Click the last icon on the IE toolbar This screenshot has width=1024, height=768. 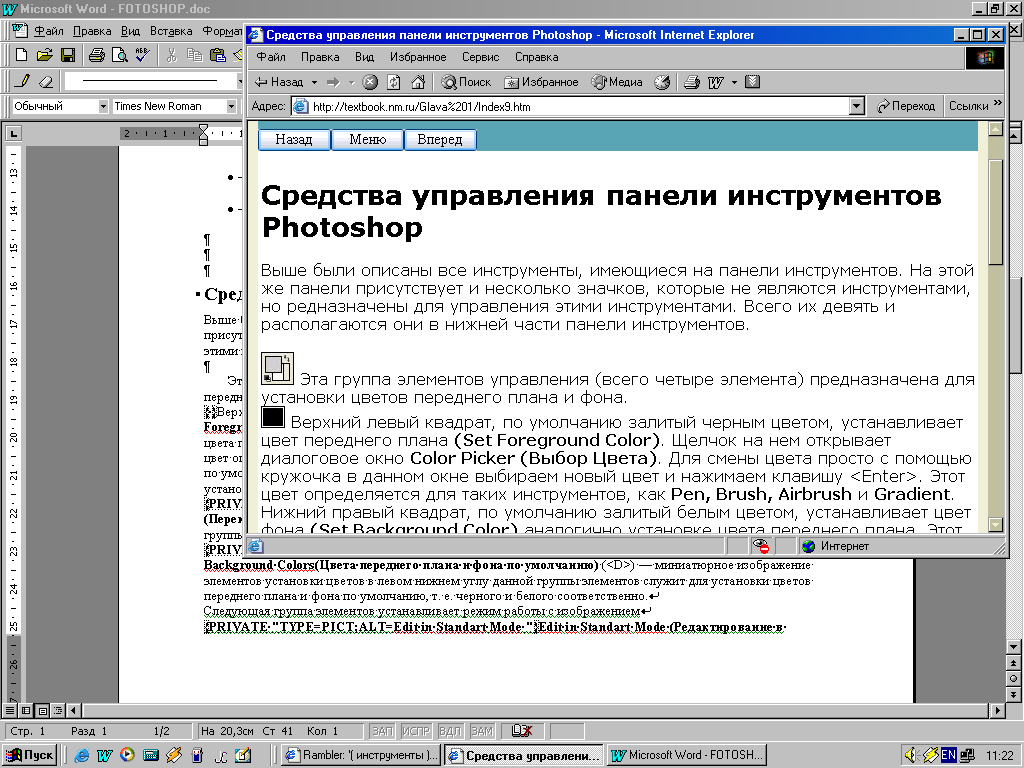(753, 82)
